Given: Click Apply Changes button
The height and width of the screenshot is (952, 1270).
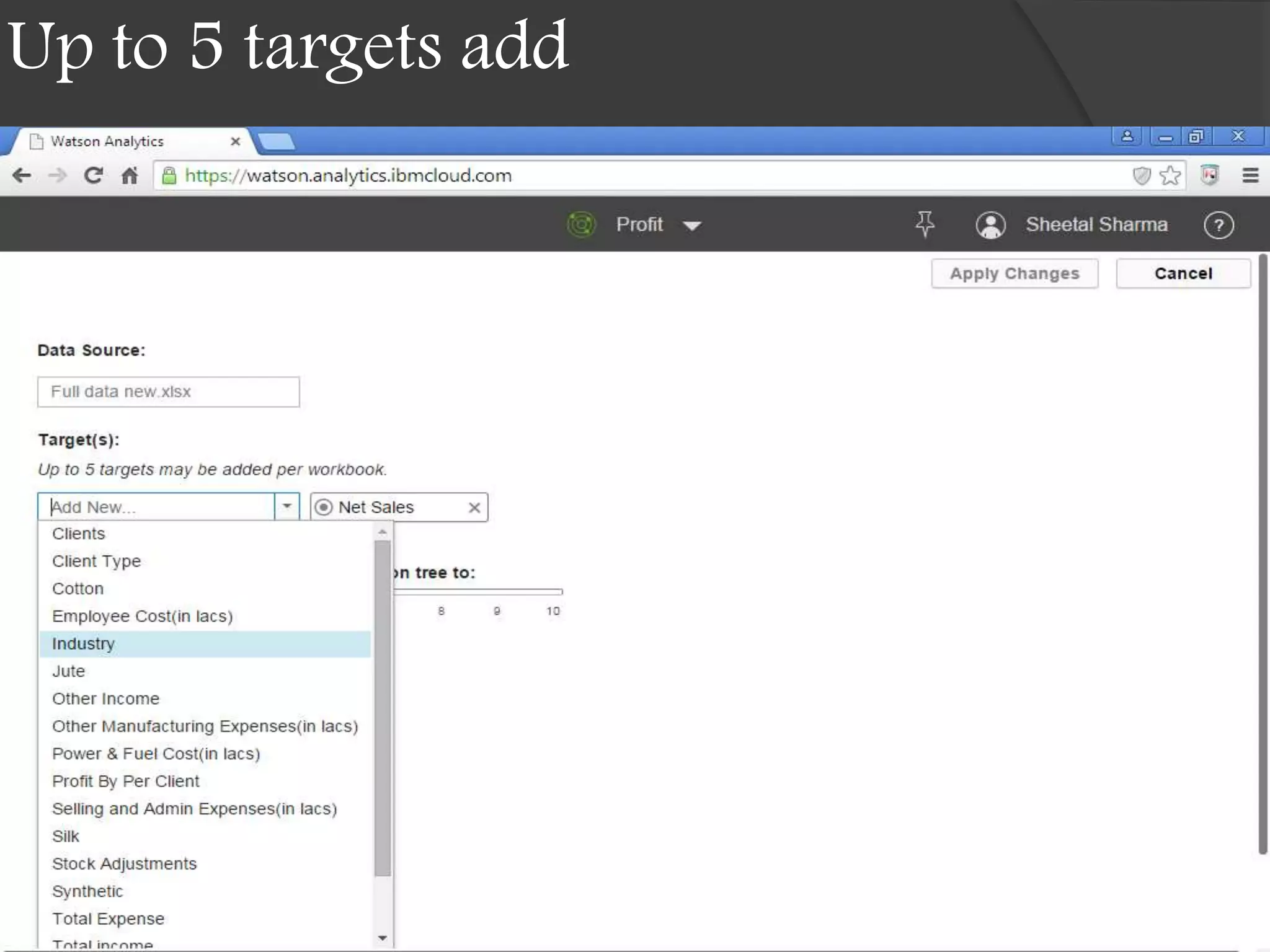Looking at the screenshot, I should 1015,273.
